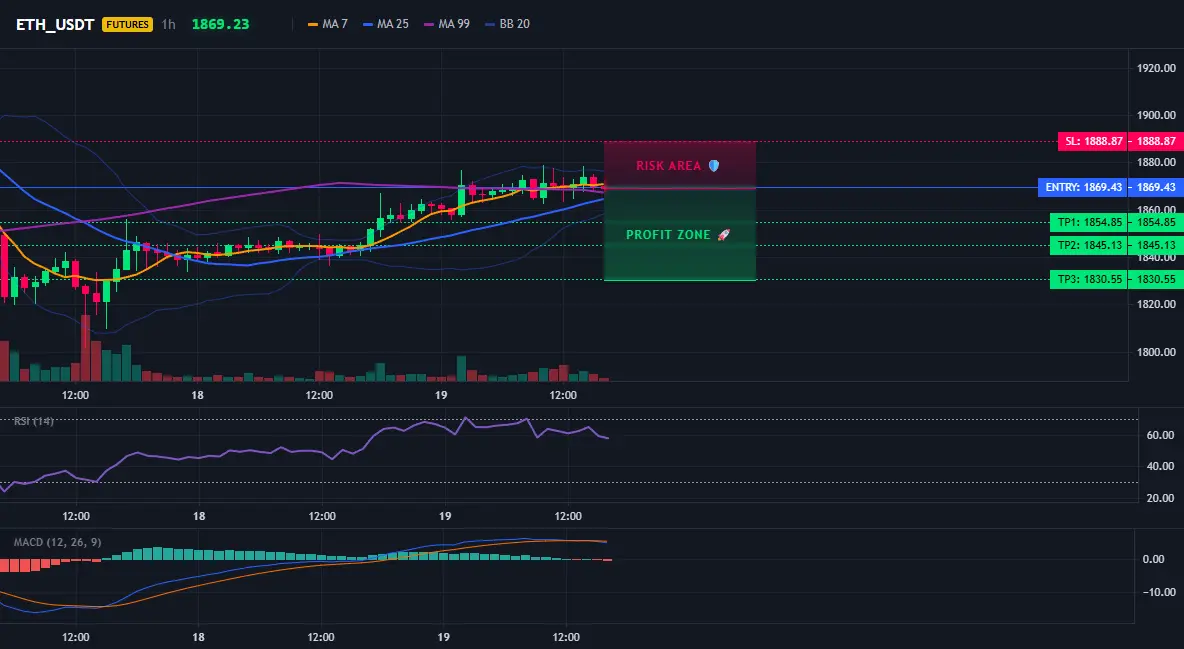Screen dimensions: 1184x649
Task: Click the rocket icon in PROFIT ZONE
Action: 723,235
